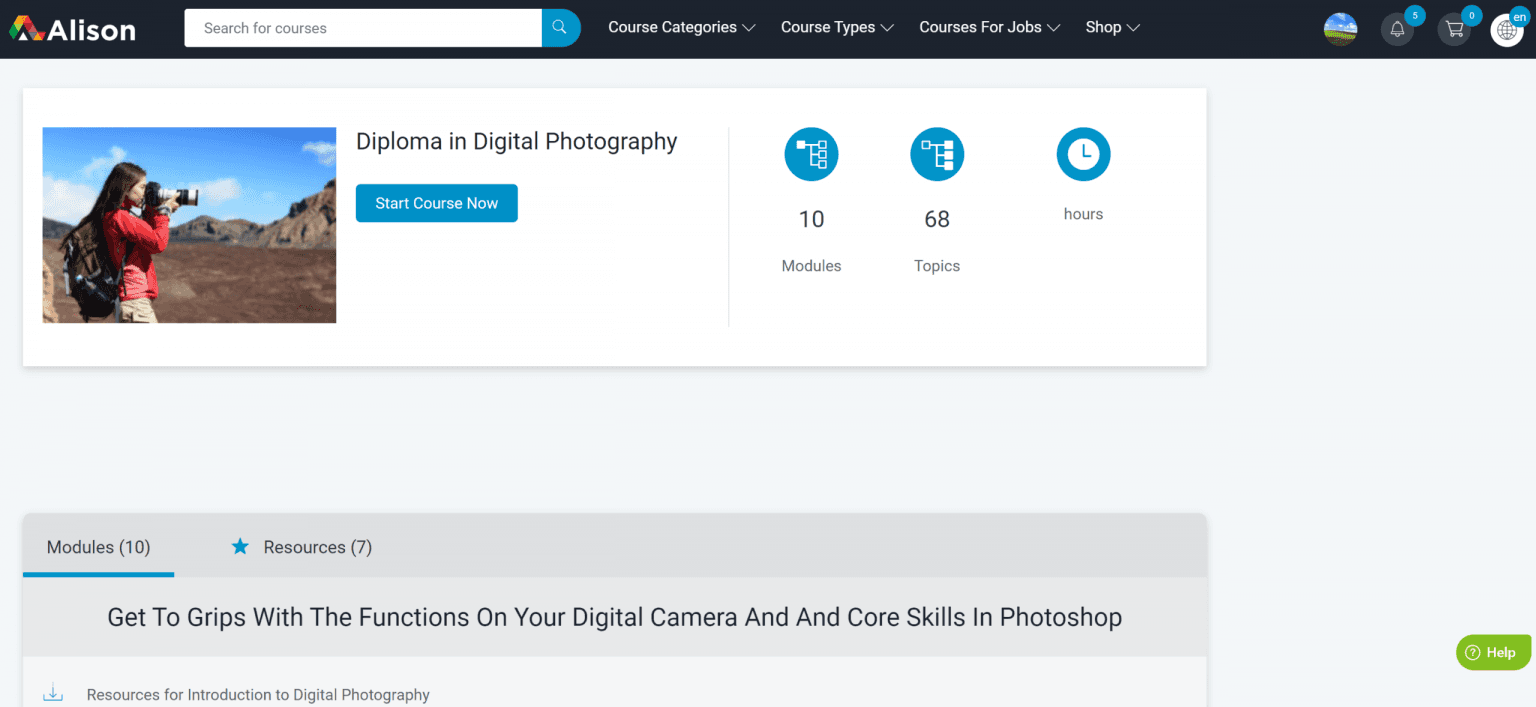Click the hours clock icon
The width and height of the screenshot is (1536, 707).
(x=1083, y=155)
